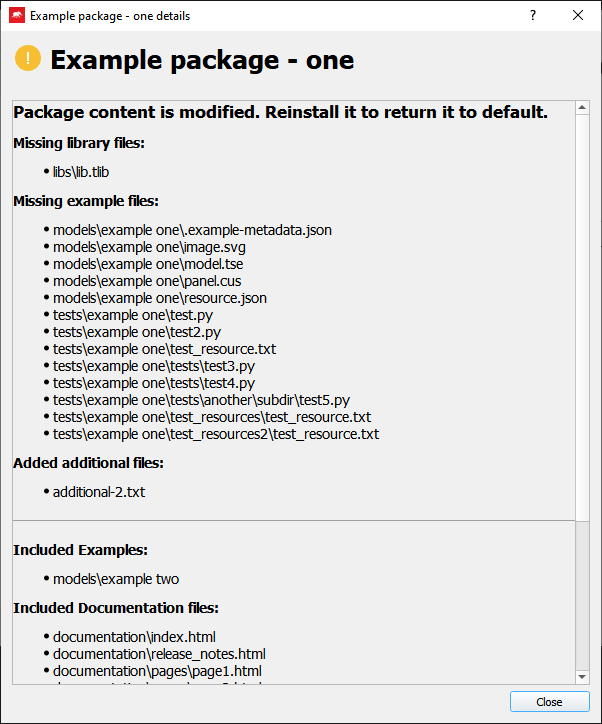Click the scrollbar up arrow

tap(582, 108)
